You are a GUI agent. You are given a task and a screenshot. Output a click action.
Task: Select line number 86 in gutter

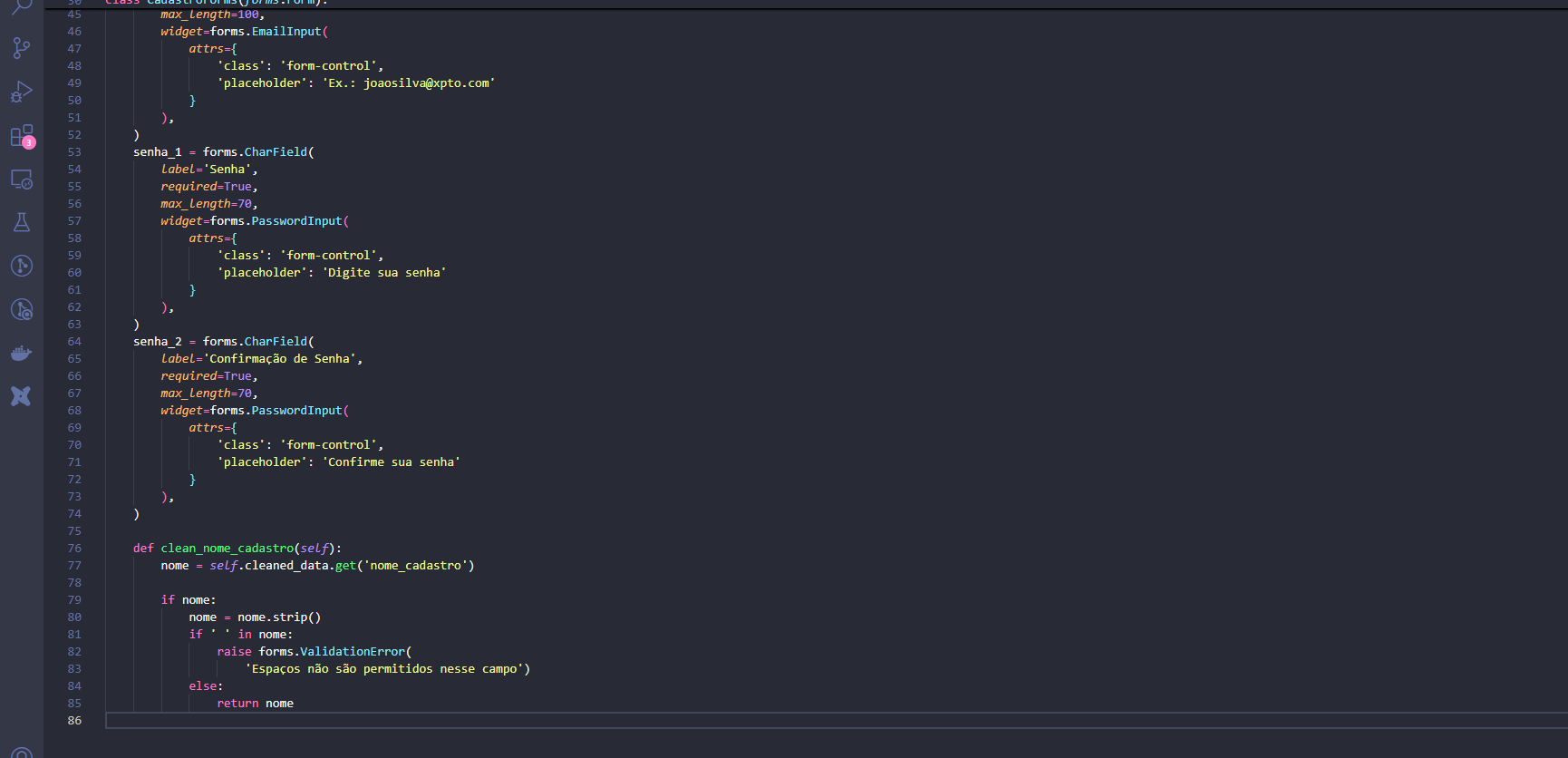(74, 721)
